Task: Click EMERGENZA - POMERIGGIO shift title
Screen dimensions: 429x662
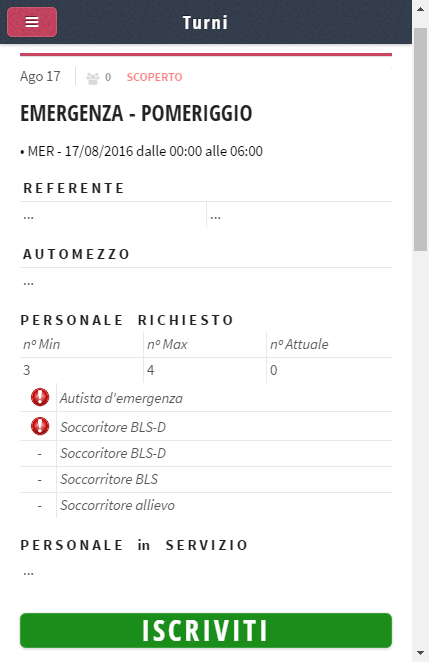Action: (136, 113)
